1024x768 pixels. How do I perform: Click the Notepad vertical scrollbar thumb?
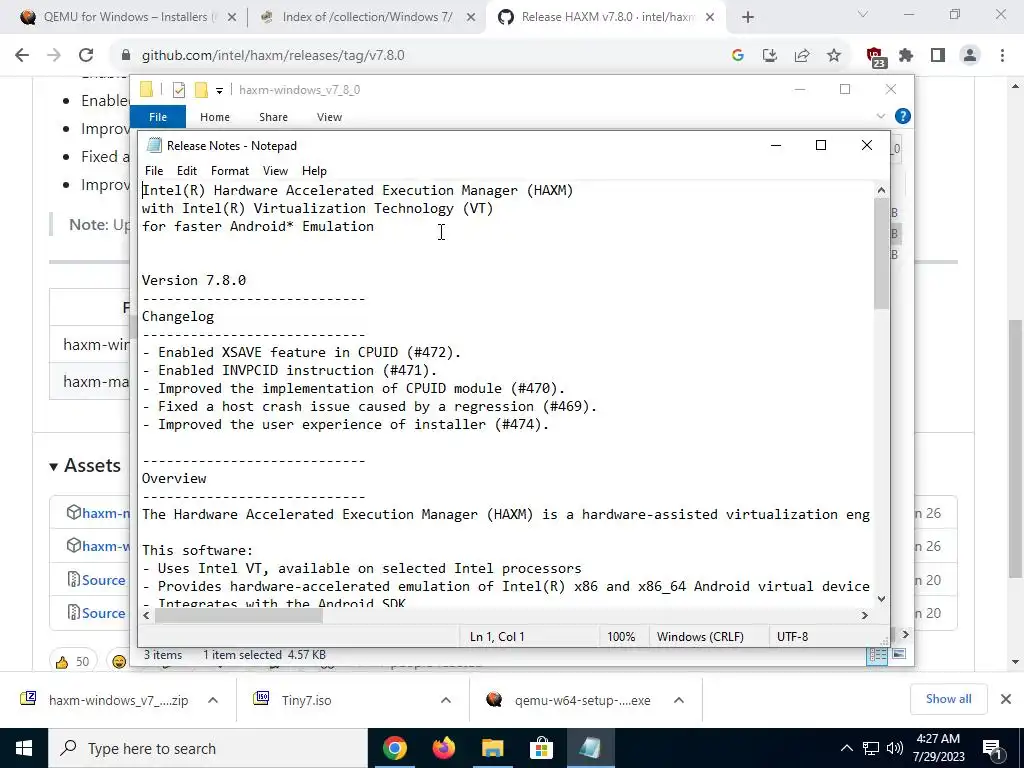click(x=882, y=253)
